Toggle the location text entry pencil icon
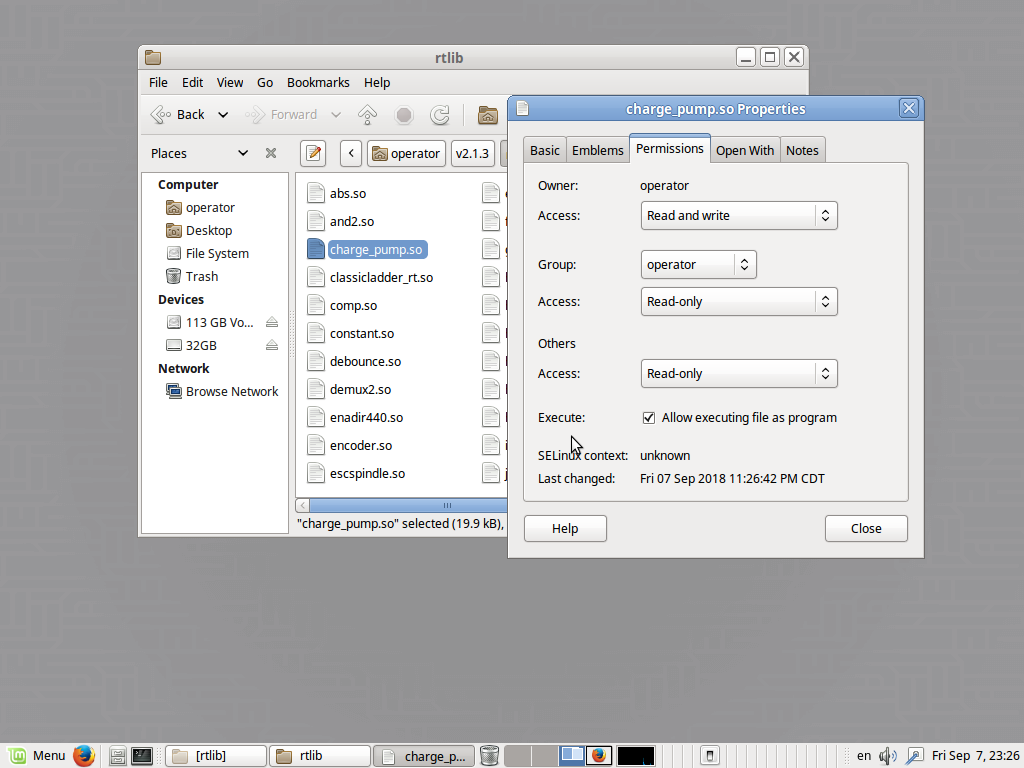1024x768 pixels. point(313,153)
